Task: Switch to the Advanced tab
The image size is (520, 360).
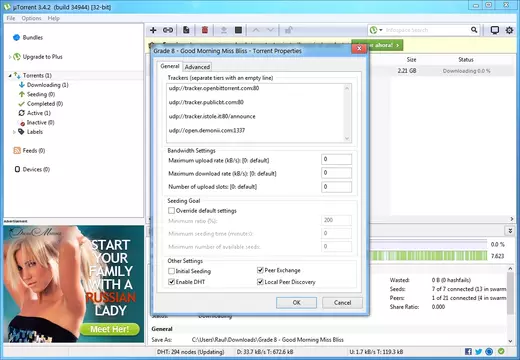Action: click(x=197, y=67)
